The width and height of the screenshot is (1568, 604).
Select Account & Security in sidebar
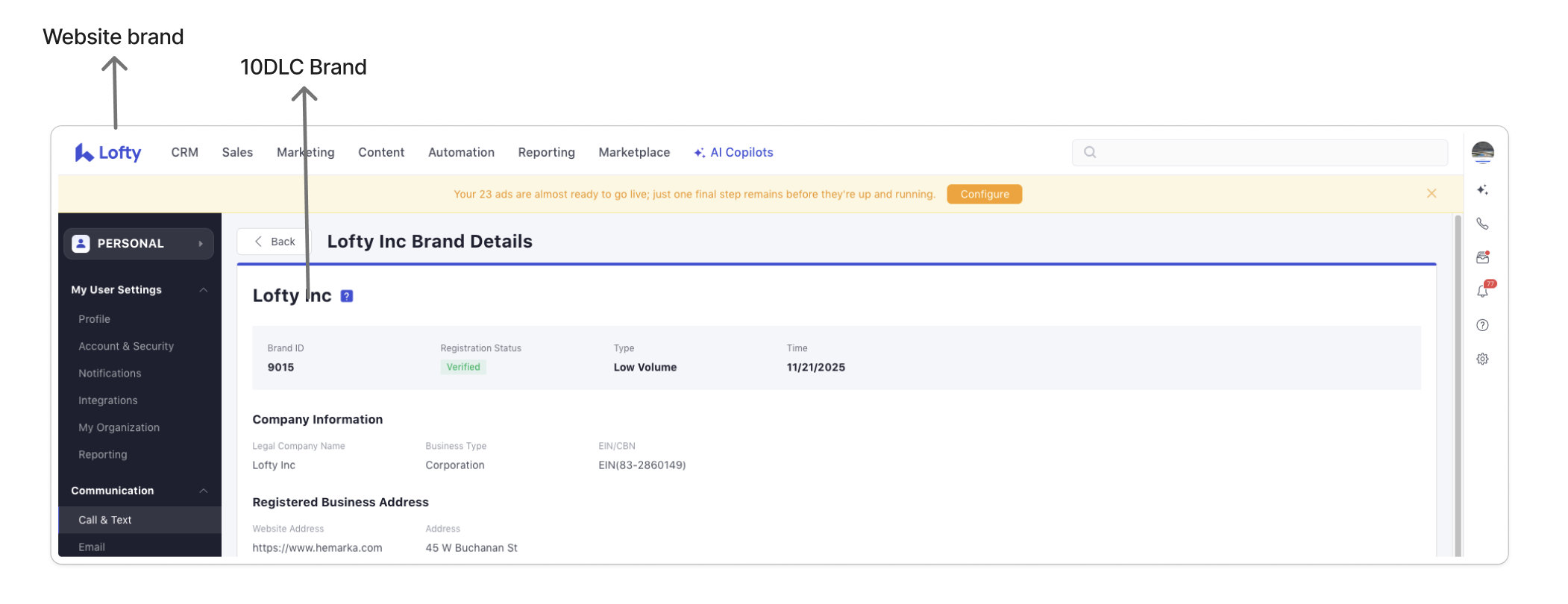(x=126, y=347)
